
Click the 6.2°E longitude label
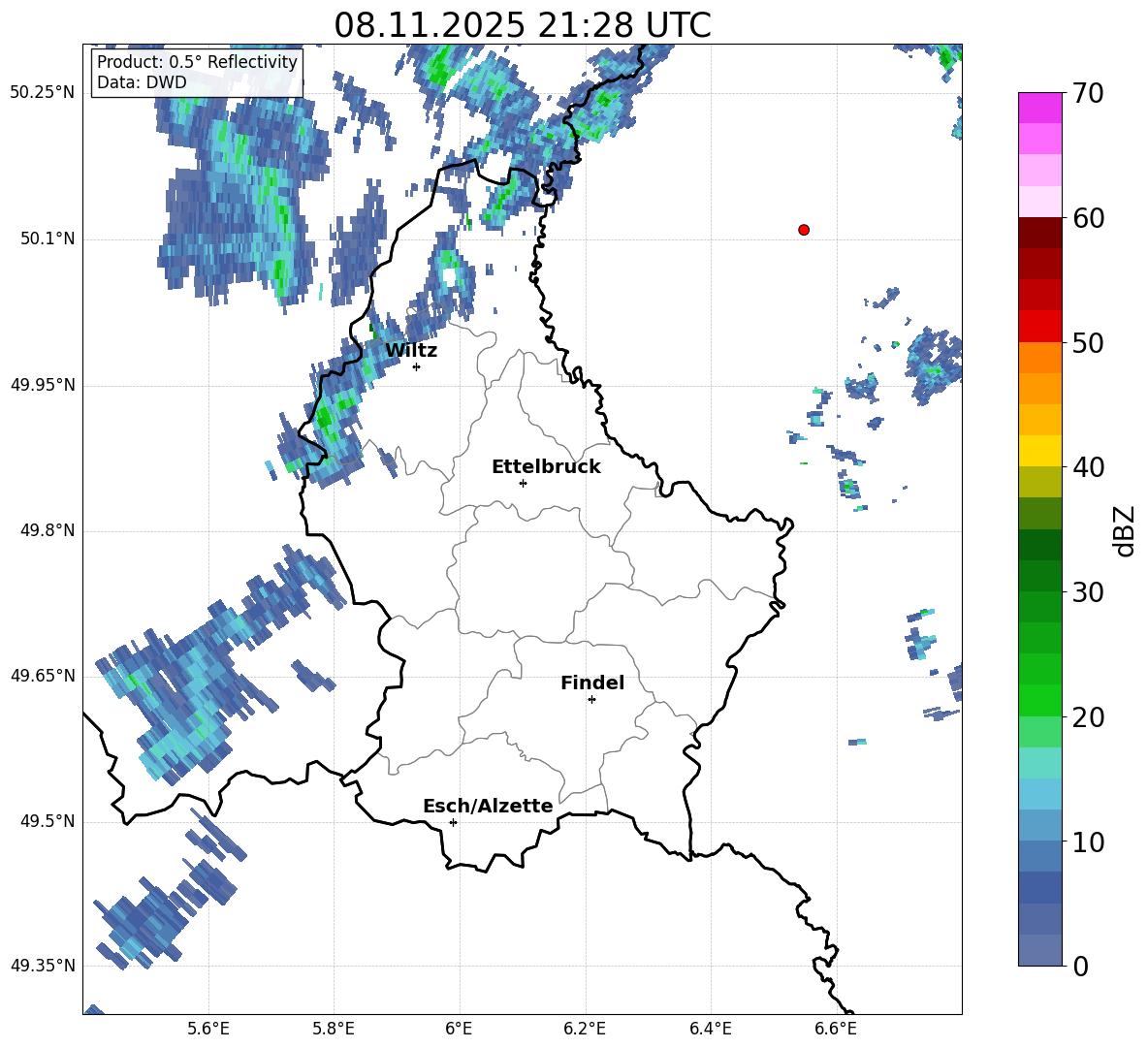click(x=585, y=1029)
